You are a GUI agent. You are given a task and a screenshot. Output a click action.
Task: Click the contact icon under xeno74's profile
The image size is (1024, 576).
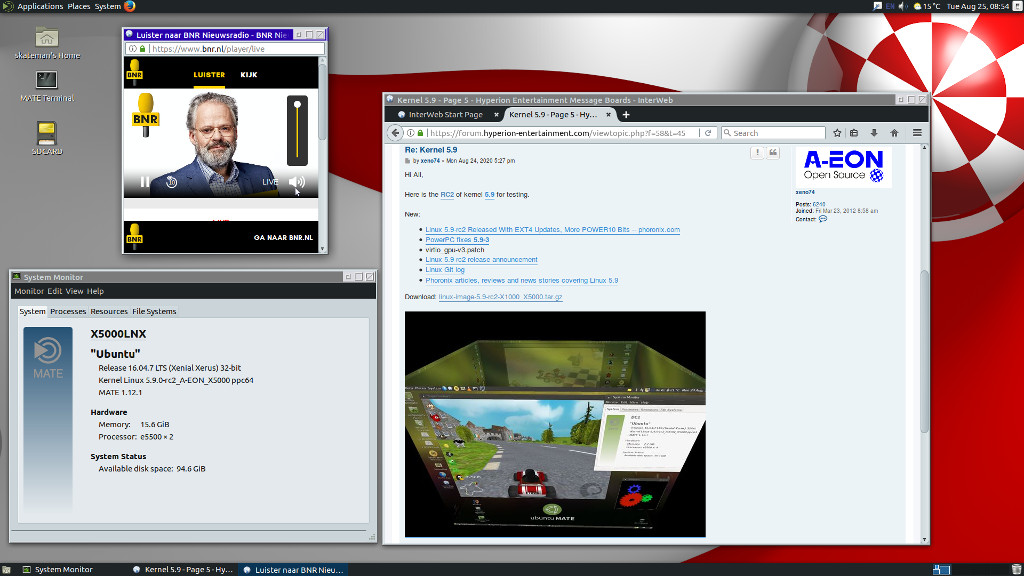823,219
